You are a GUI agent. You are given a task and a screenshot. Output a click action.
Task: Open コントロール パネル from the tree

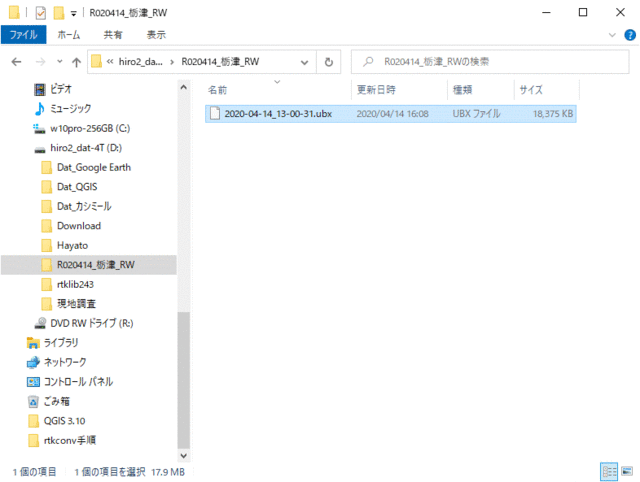(x=78, y=382)
